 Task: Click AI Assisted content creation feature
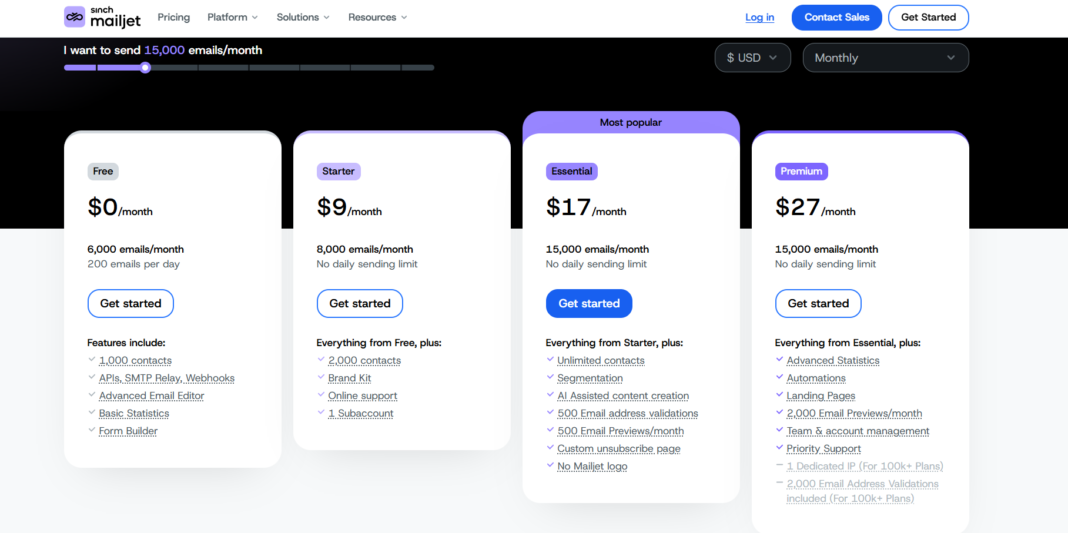[623, 395]
